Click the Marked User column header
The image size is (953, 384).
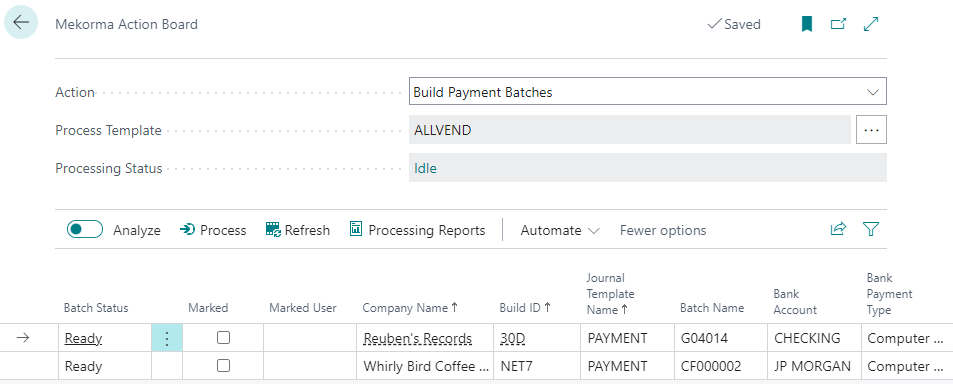coord(303,308)
